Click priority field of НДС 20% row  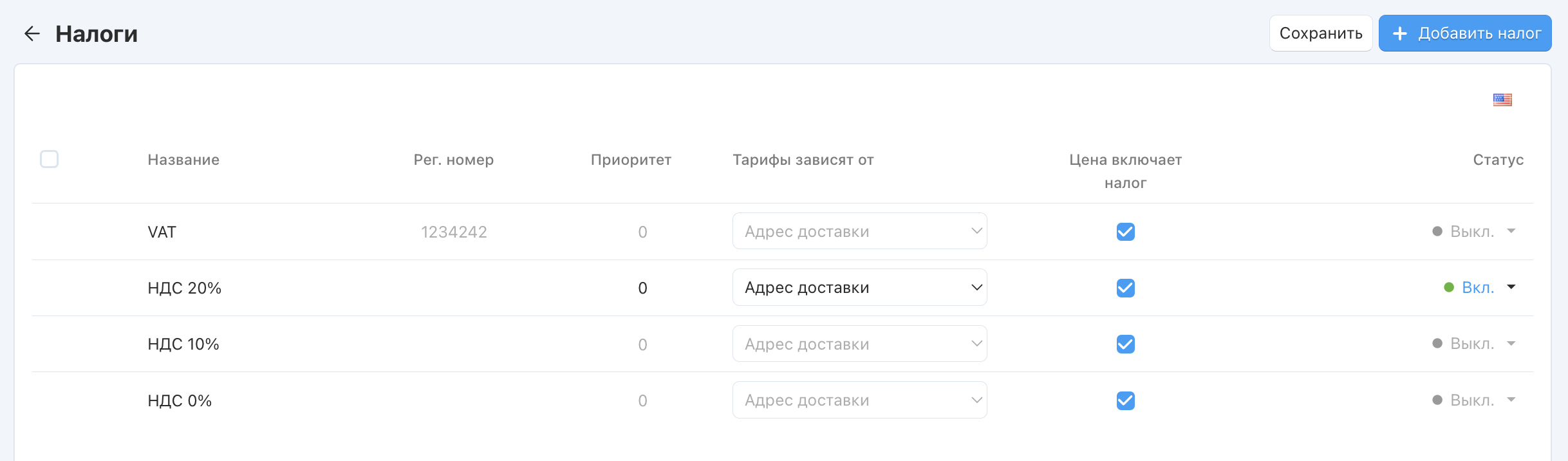tap(642, 288)
